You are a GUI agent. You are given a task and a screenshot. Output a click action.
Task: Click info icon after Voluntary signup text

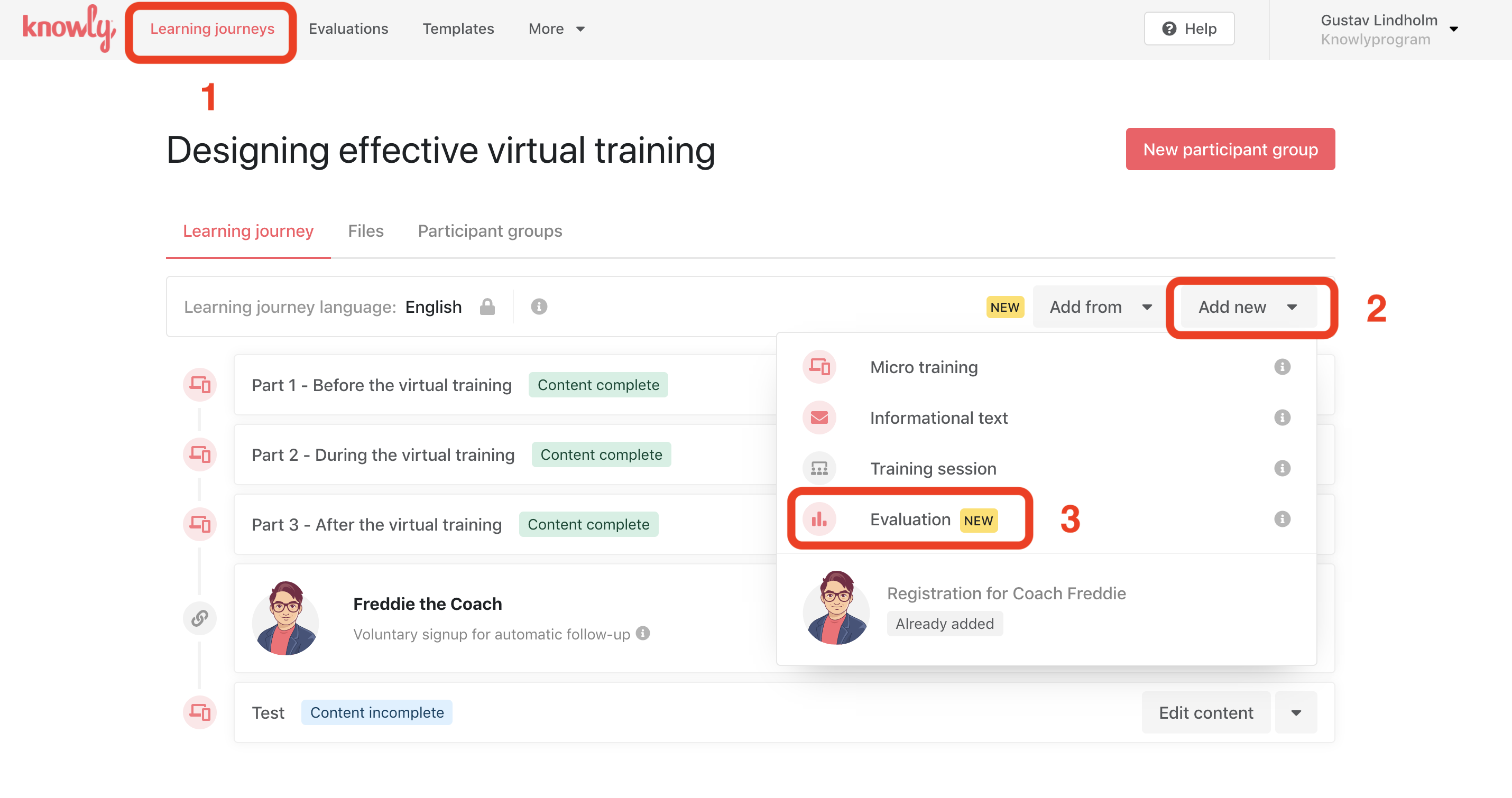point(643,633)
